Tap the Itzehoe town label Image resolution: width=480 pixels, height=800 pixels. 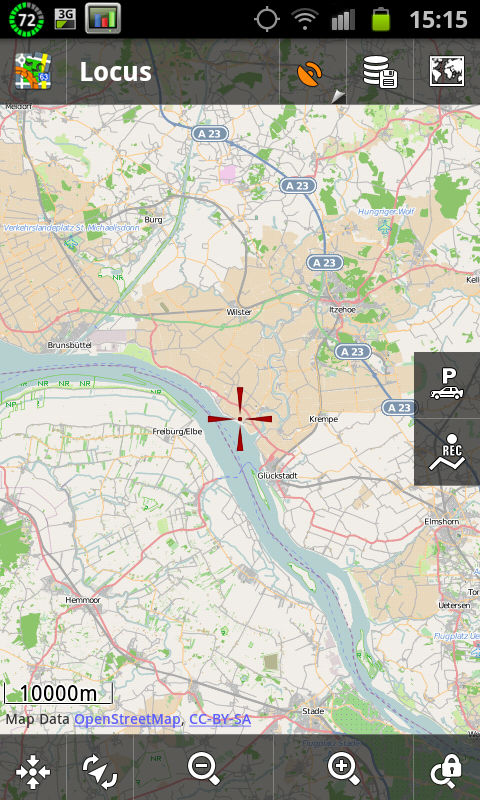click(343, 309)
